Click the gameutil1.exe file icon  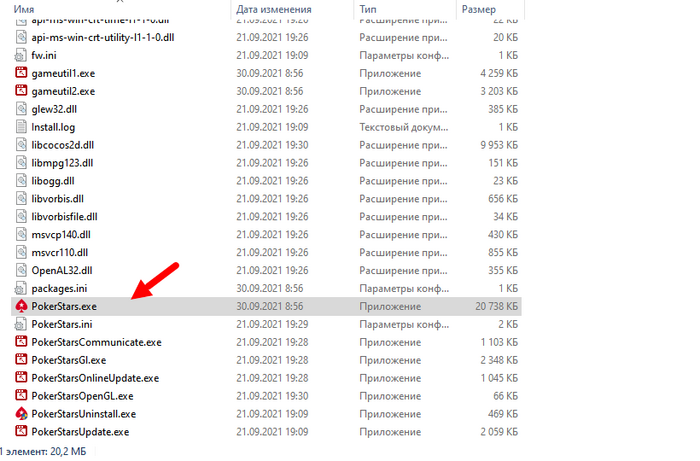point(21,73)
